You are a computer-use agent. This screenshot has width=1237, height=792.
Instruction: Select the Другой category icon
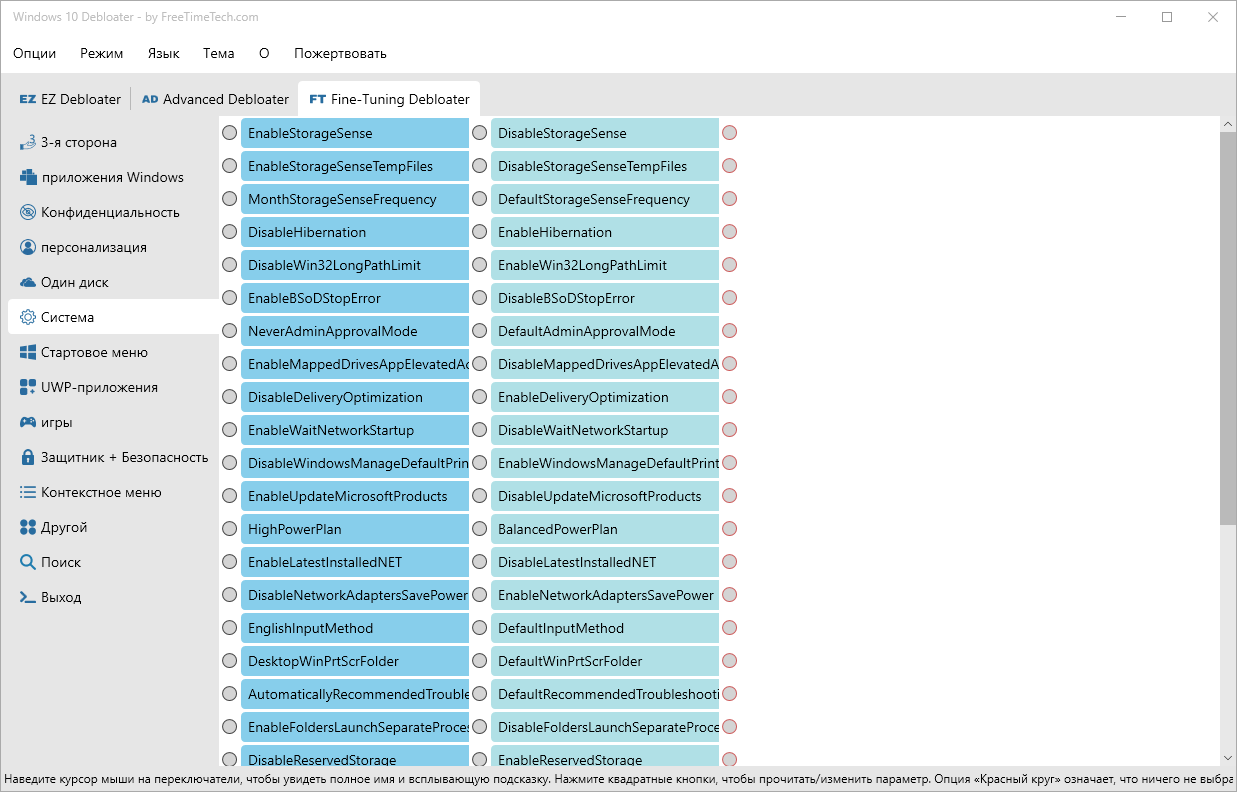pos(28,527)
